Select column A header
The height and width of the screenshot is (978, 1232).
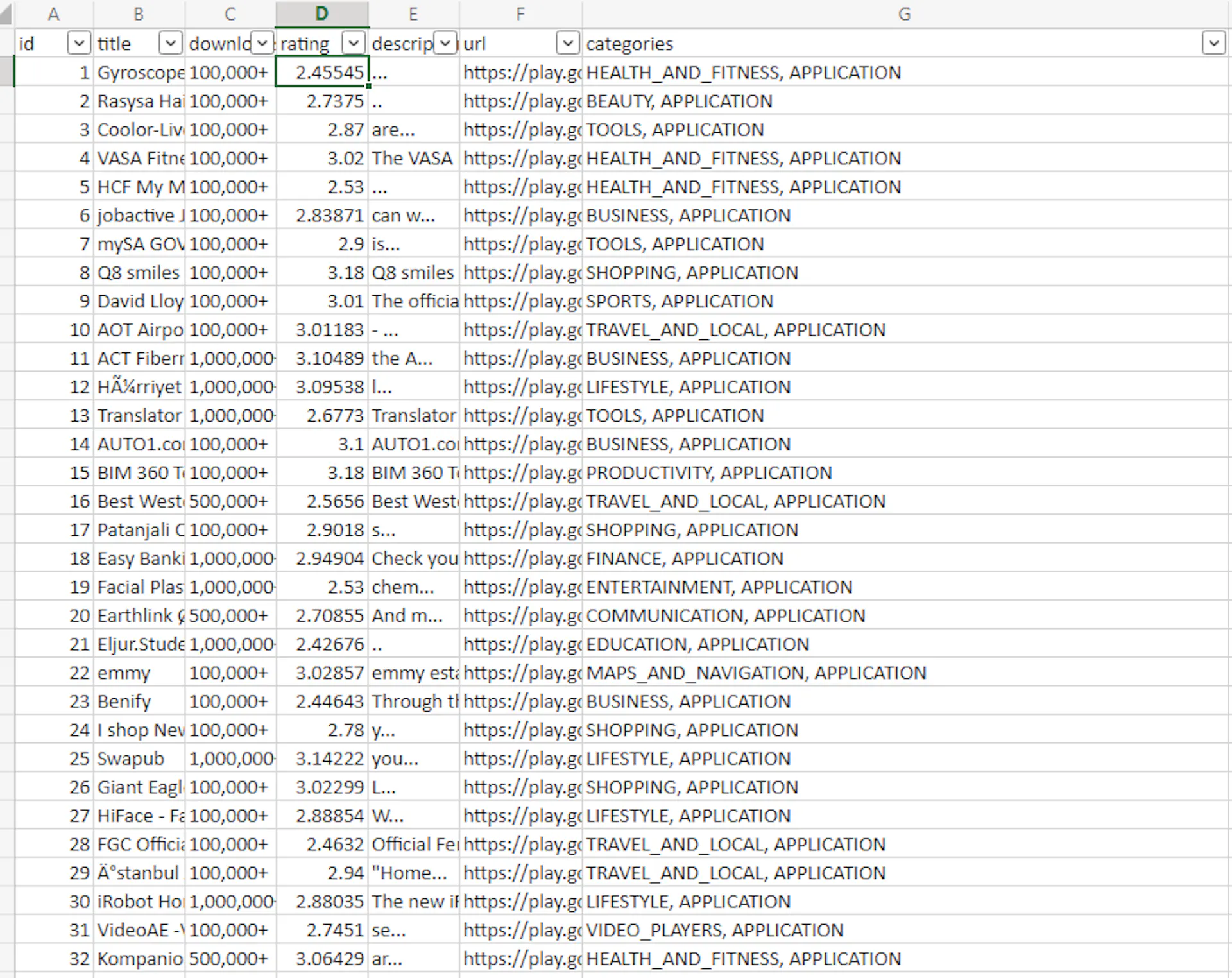tap(54, 13)
